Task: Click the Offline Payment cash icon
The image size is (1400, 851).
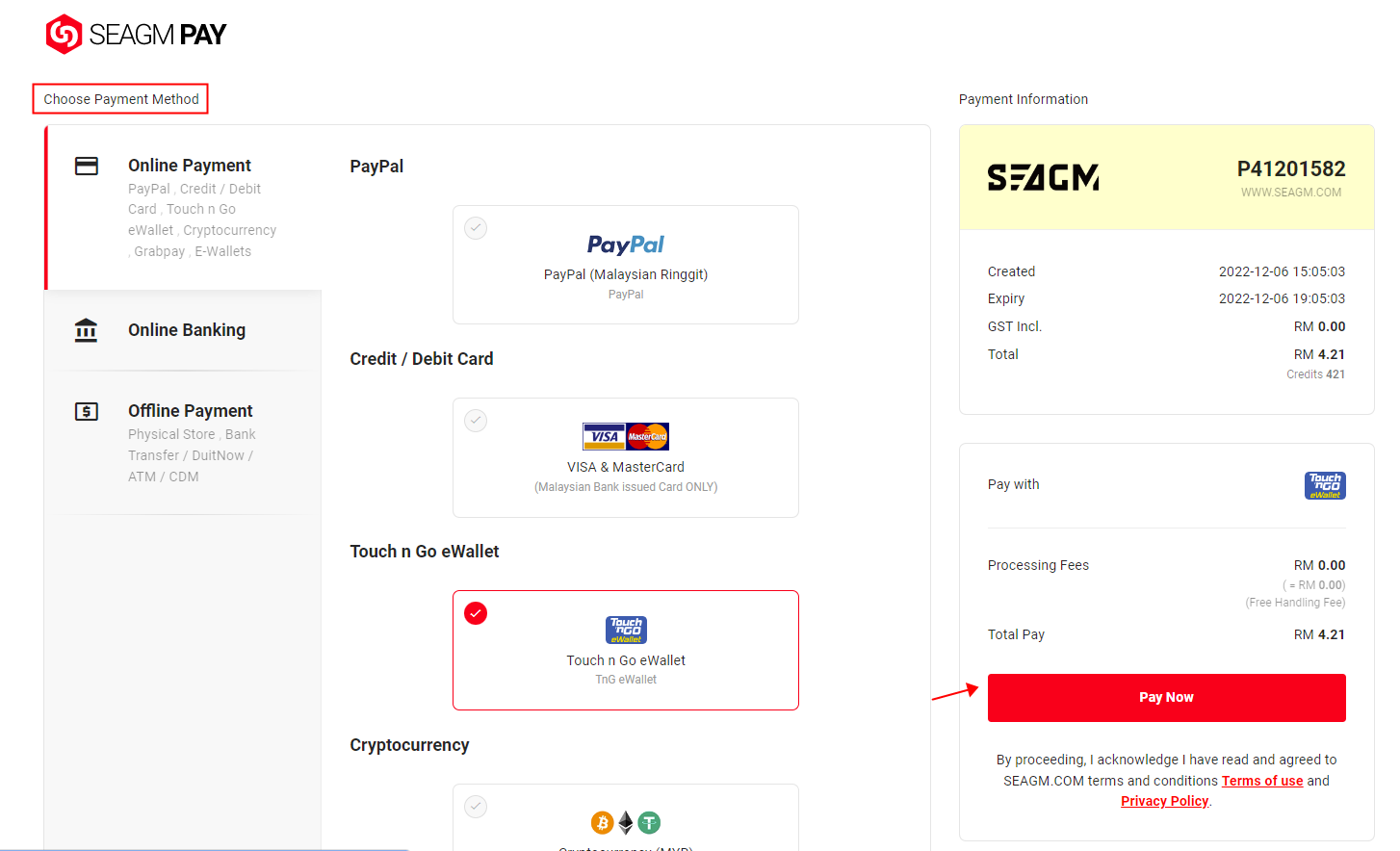Action: [x=87, y=411]
